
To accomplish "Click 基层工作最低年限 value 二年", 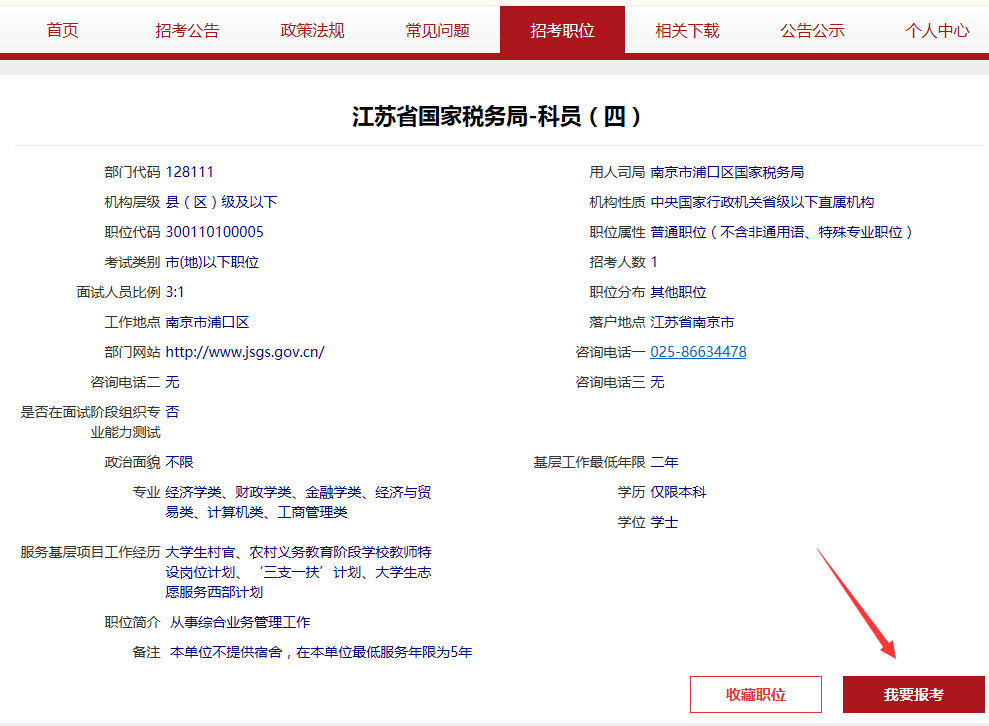I will point(664,462).
